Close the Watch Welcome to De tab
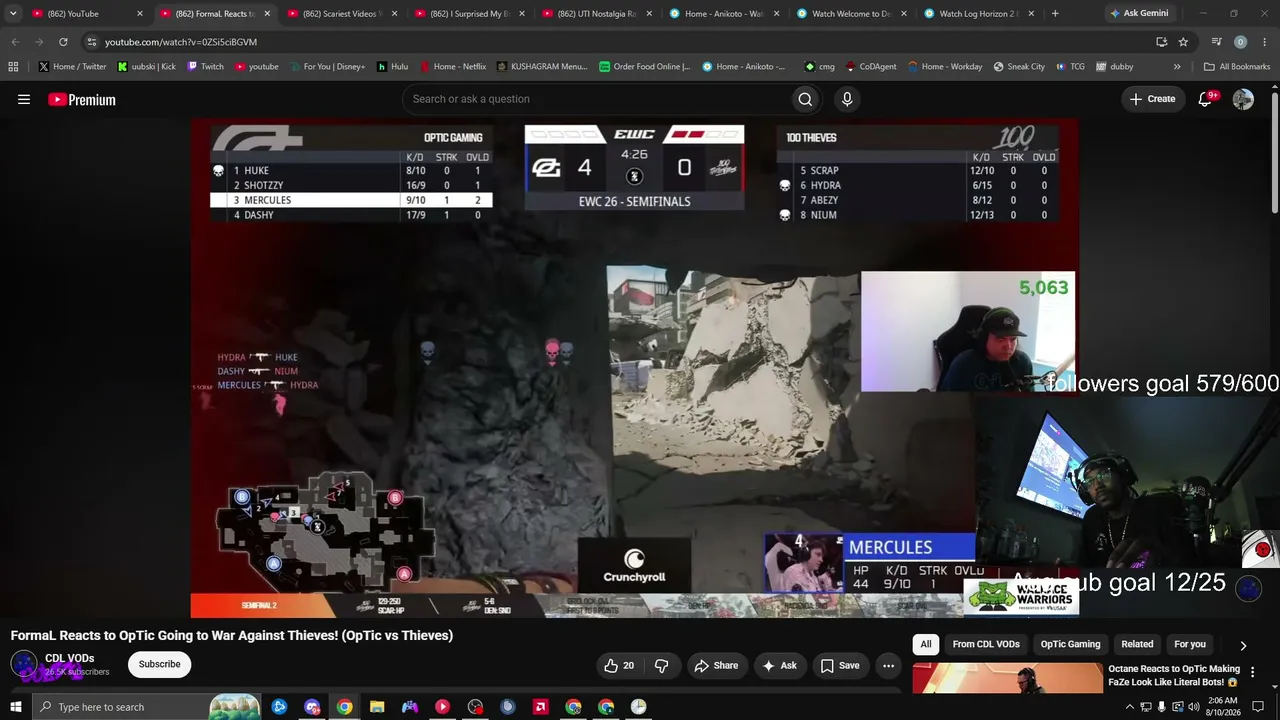1280x720 pixels. point(904,14)
